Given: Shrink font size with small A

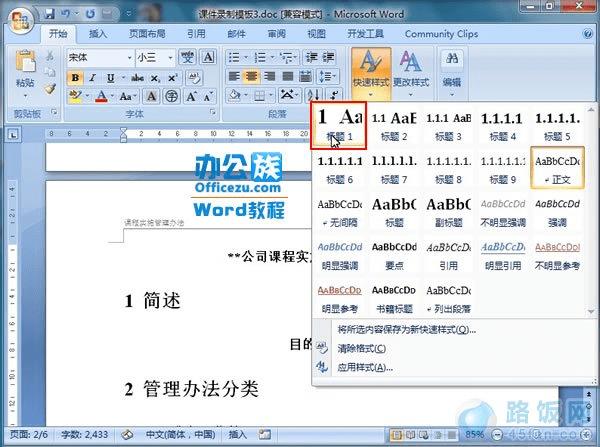Looking at the screenshot, I should (208, 96).
